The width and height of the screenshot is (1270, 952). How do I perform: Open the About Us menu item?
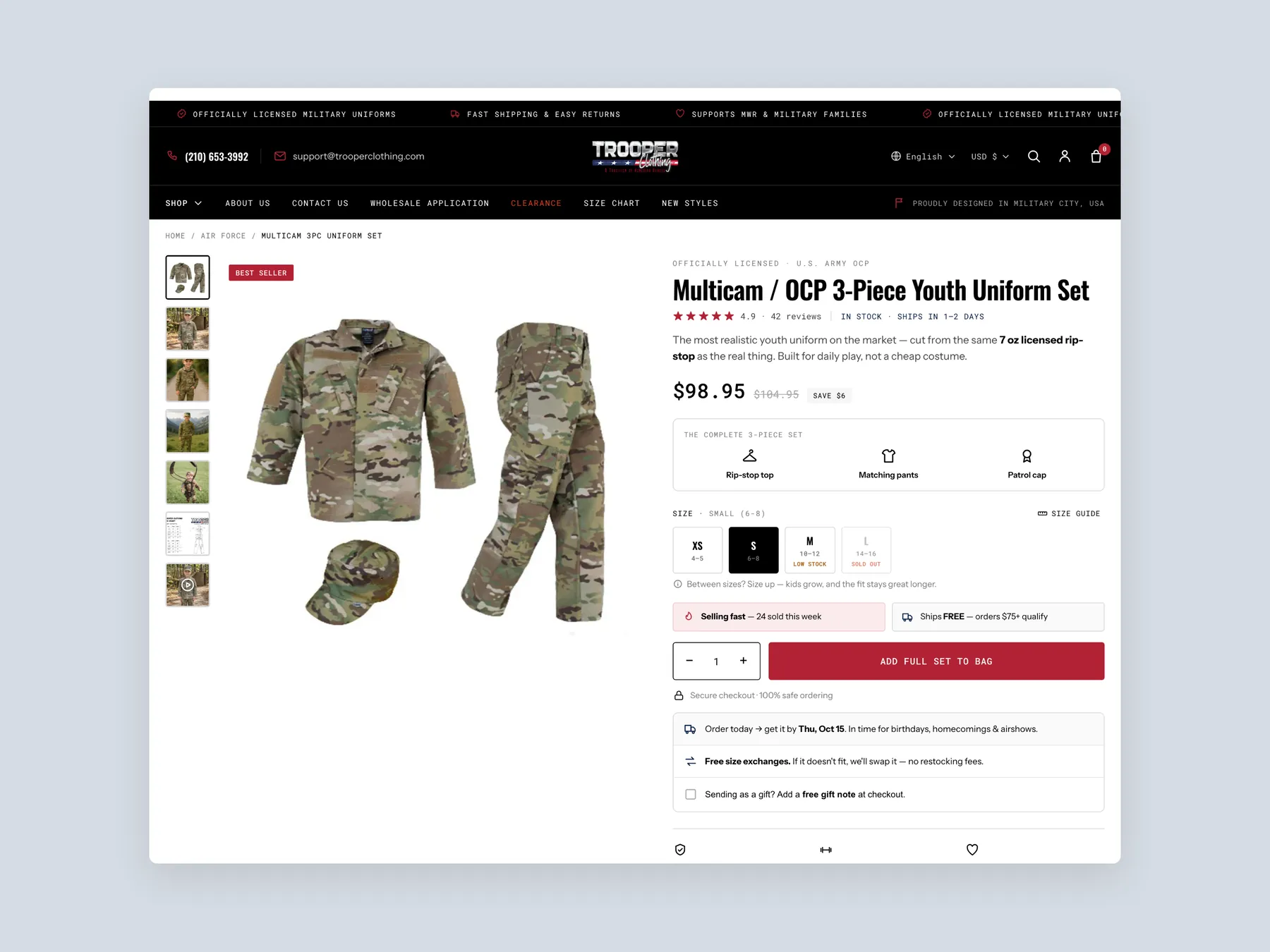coord(248,203)
